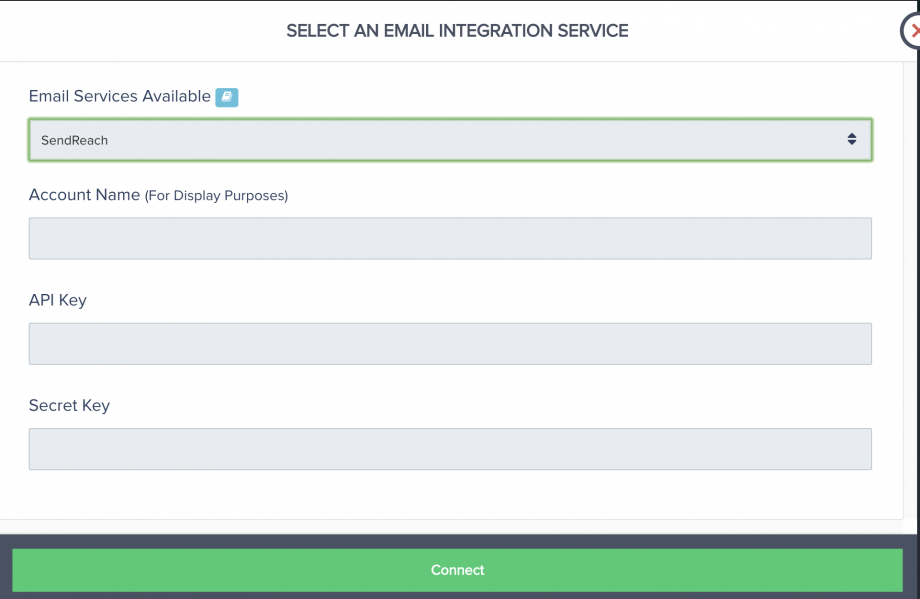
Task: Open the Email Services Available dropdown
Action: [450, 140]
